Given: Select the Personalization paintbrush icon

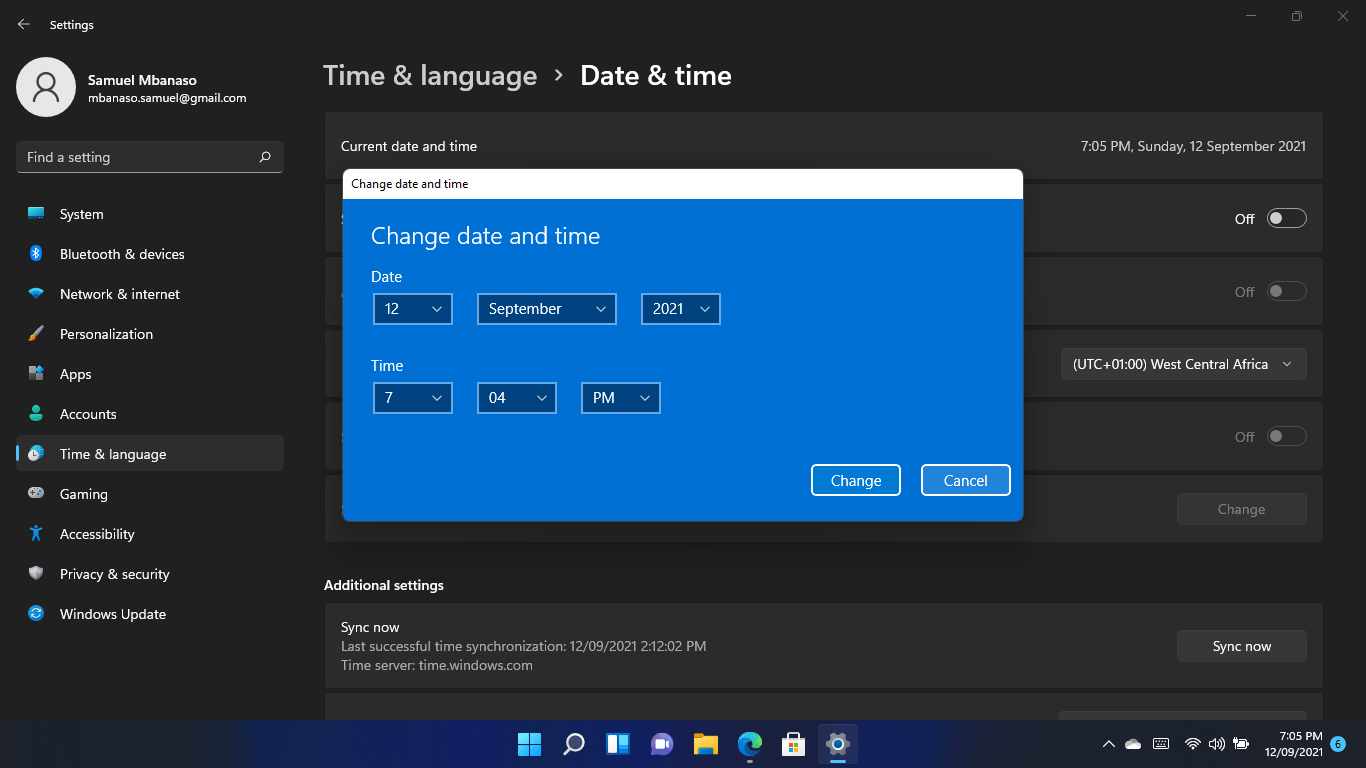Looking at the screenshot, I should pos(36,334).
